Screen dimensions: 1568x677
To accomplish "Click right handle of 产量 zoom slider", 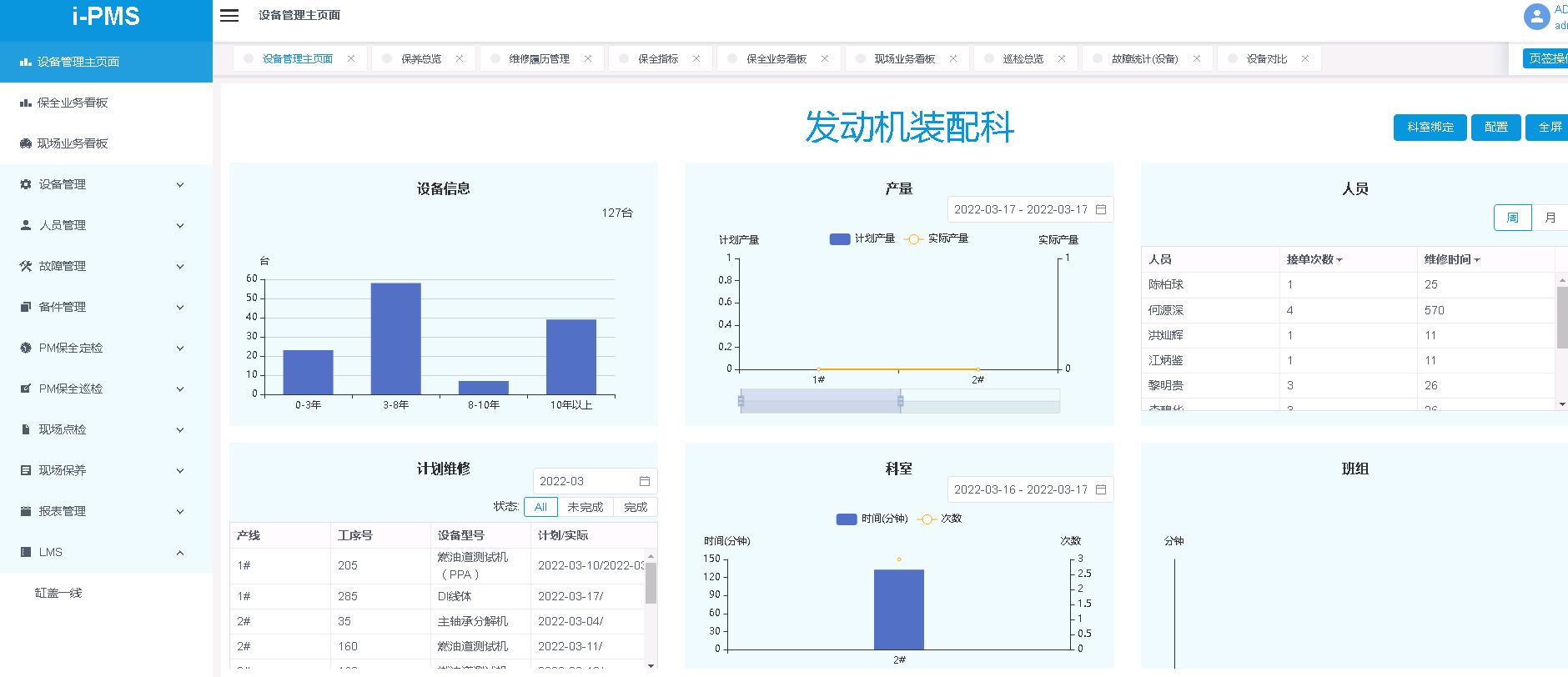I will pos(900,401).
